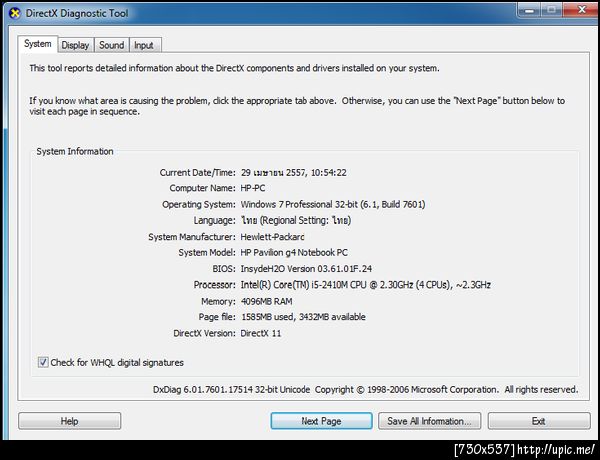Open the Sound tab
This screenshot has height=460, width=600.
[112, 45]
